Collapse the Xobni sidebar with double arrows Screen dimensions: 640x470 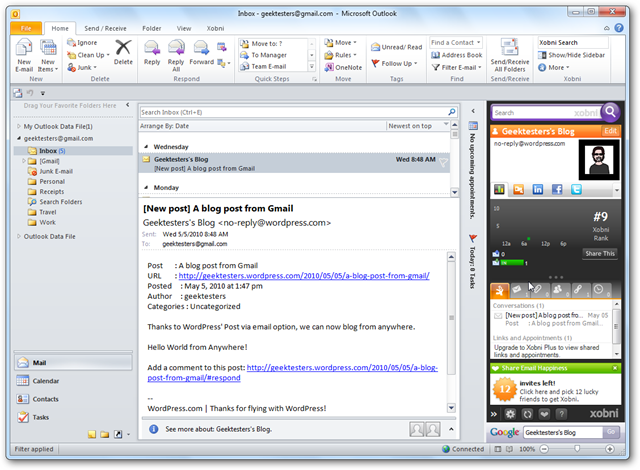click(494, 414)
